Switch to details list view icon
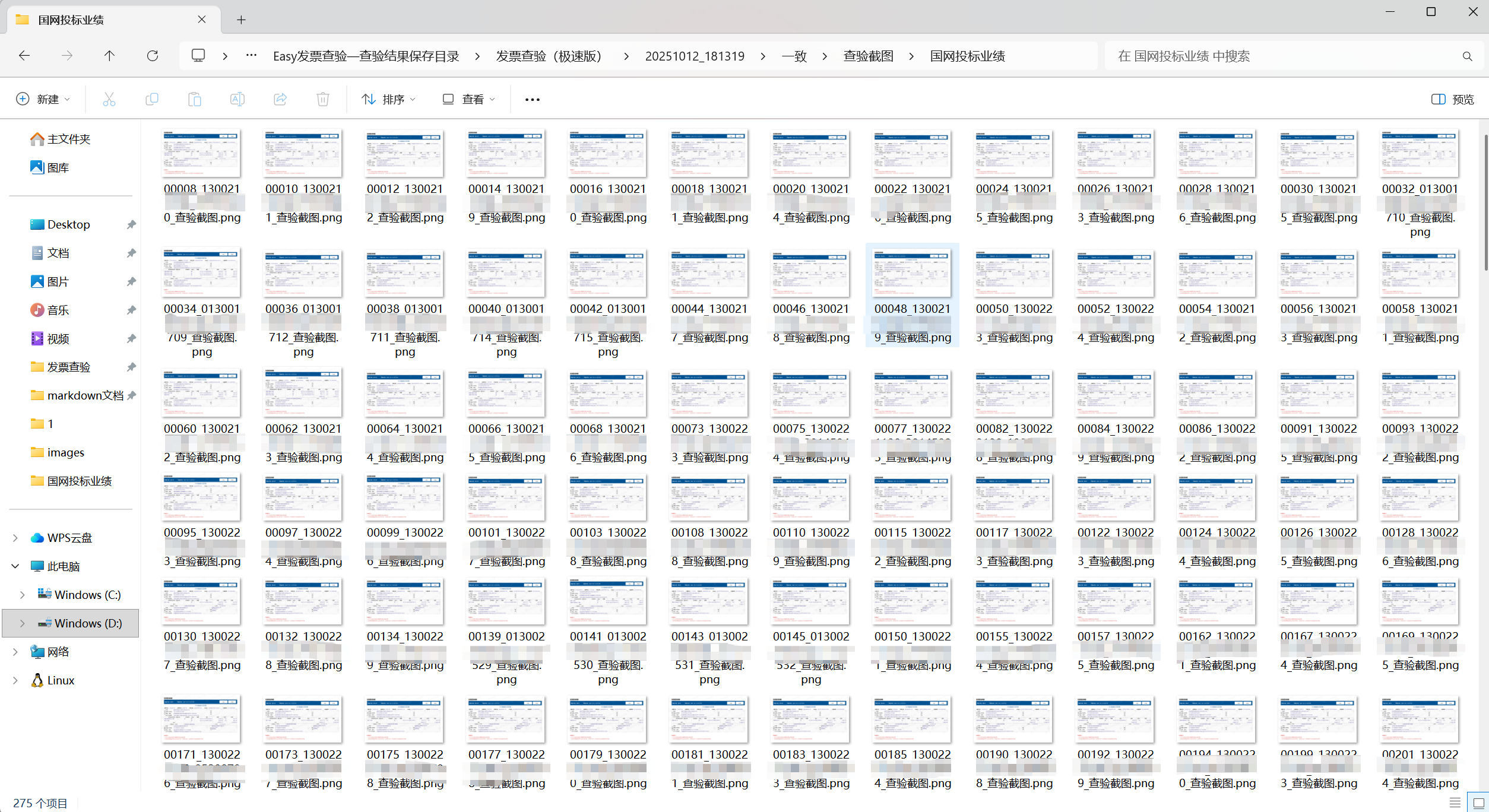Image resolution: width=1489 pixels, height=812 pixels. coord(1455,803)
